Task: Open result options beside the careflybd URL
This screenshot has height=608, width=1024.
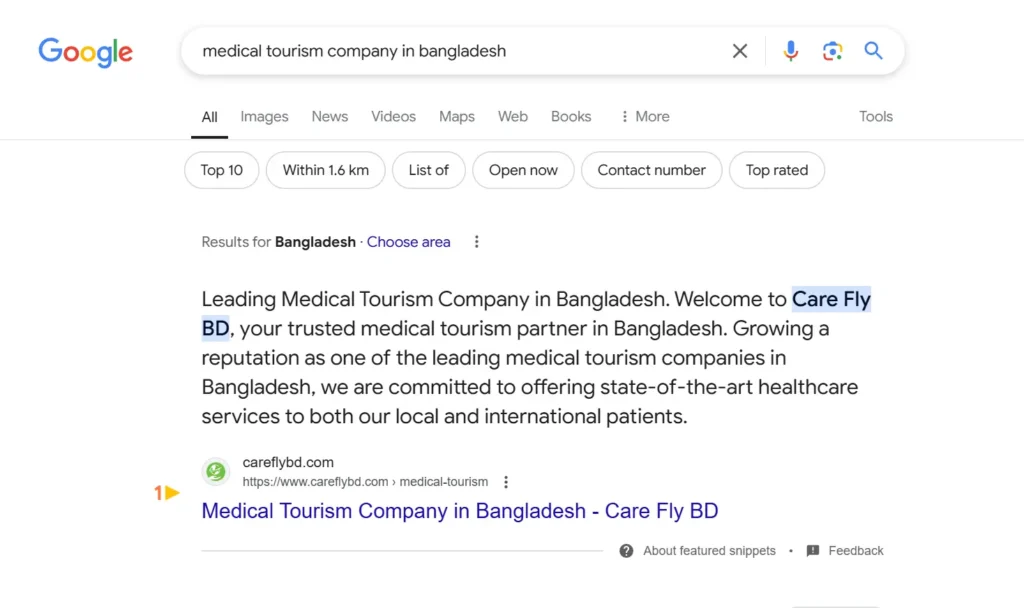Action: (506, 482)
